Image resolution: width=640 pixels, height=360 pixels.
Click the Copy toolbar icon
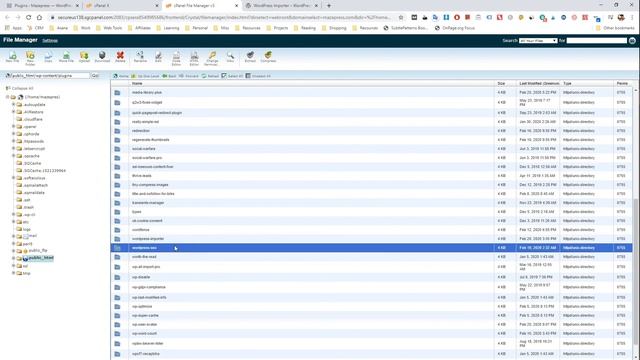[x=48, y=56]
